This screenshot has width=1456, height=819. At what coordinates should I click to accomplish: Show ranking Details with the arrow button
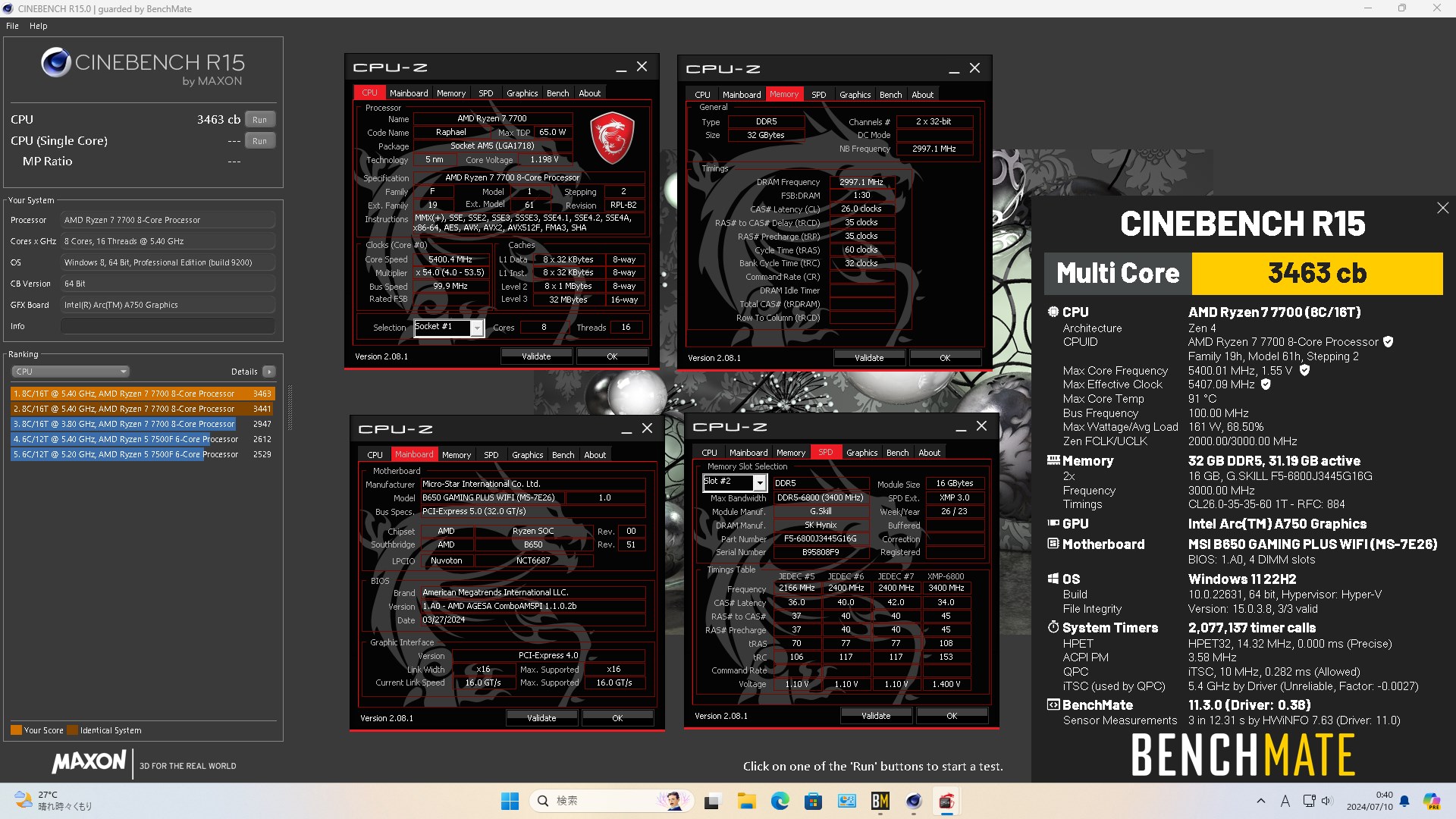point(268,372)
